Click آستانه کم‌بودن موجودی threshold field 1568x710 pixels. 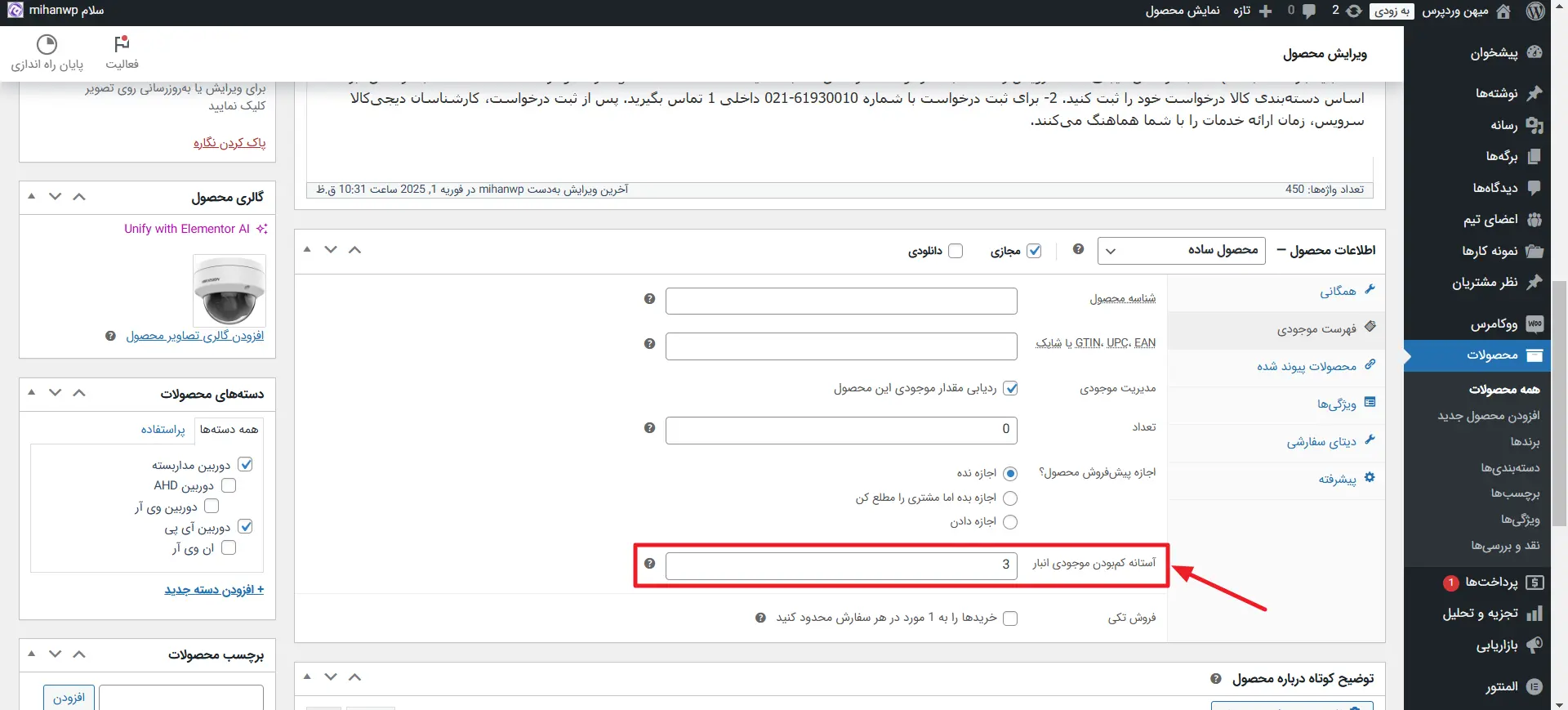(x=841, y=566)
